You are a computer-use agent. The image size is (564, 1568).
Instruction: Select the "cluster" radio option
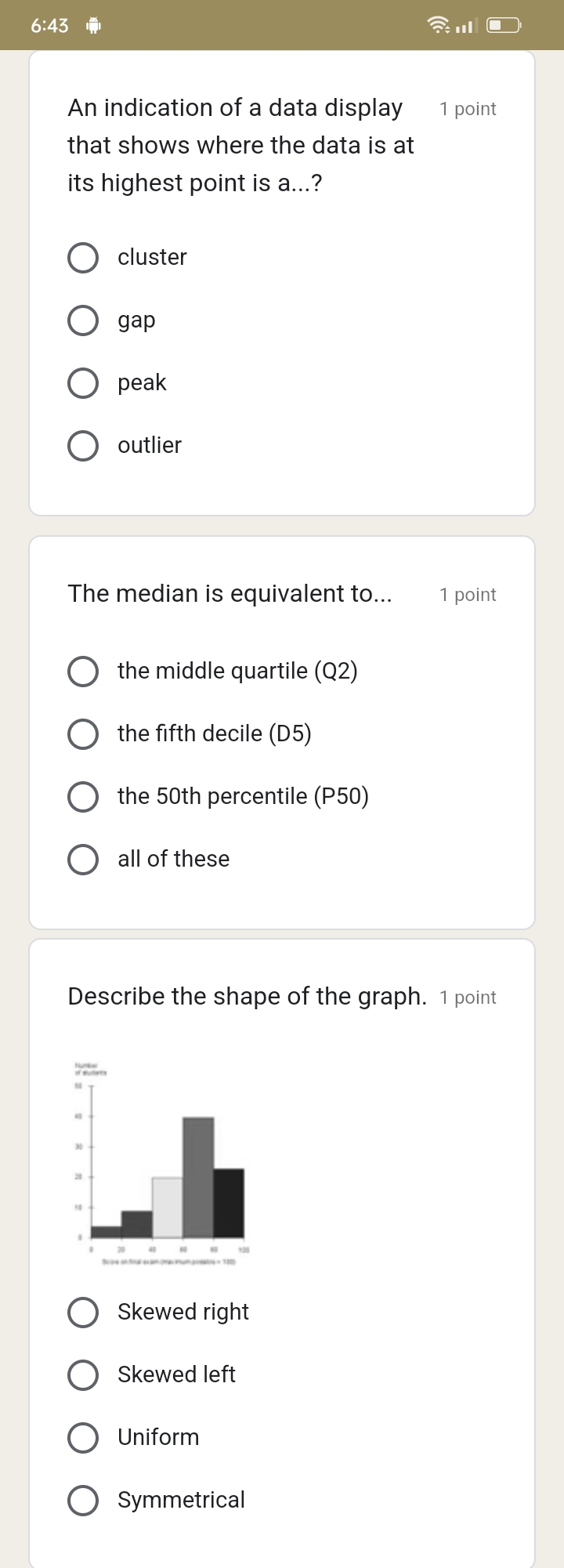tap(83, 257)
